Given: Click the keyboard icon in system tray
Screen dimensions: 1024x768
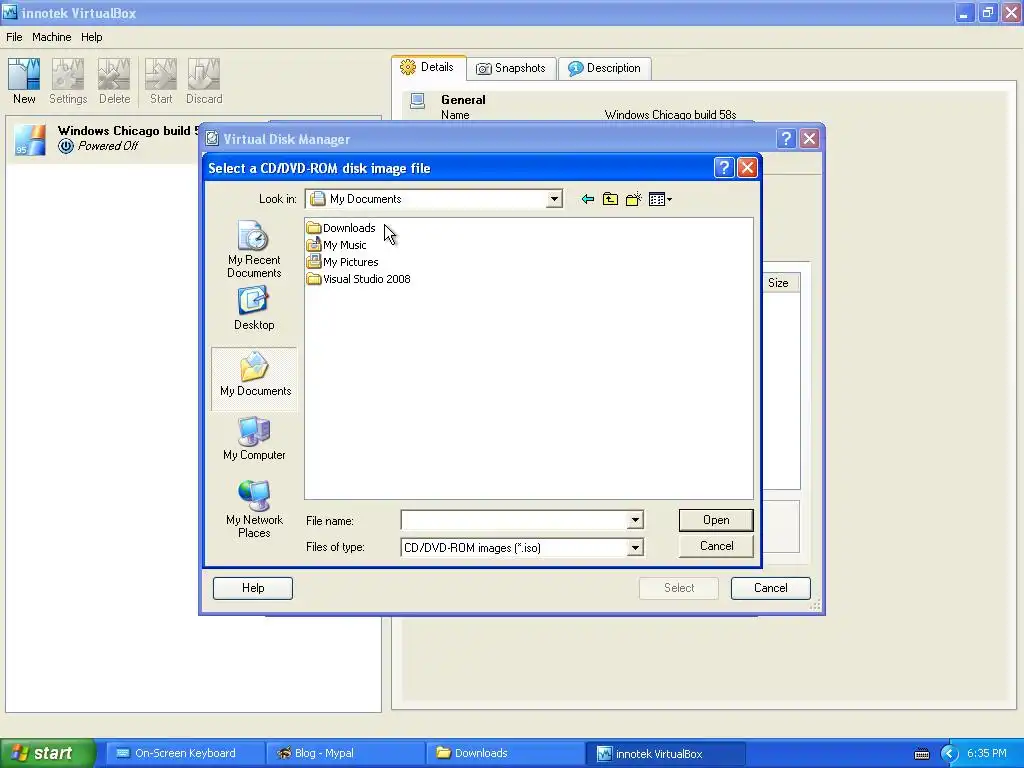Looking at the screenshot, I should tap(921, 754).
